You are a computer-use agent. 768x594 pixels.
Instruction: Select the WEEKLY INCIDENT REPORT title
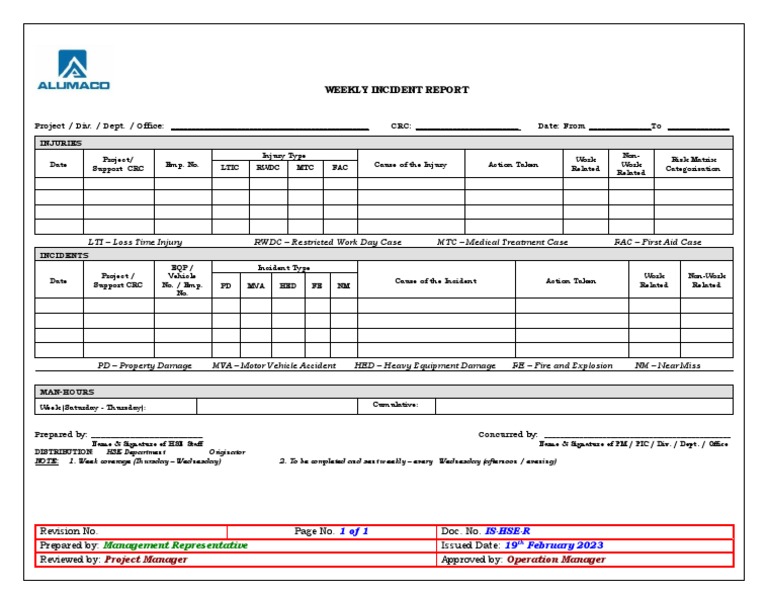[397, 90]
